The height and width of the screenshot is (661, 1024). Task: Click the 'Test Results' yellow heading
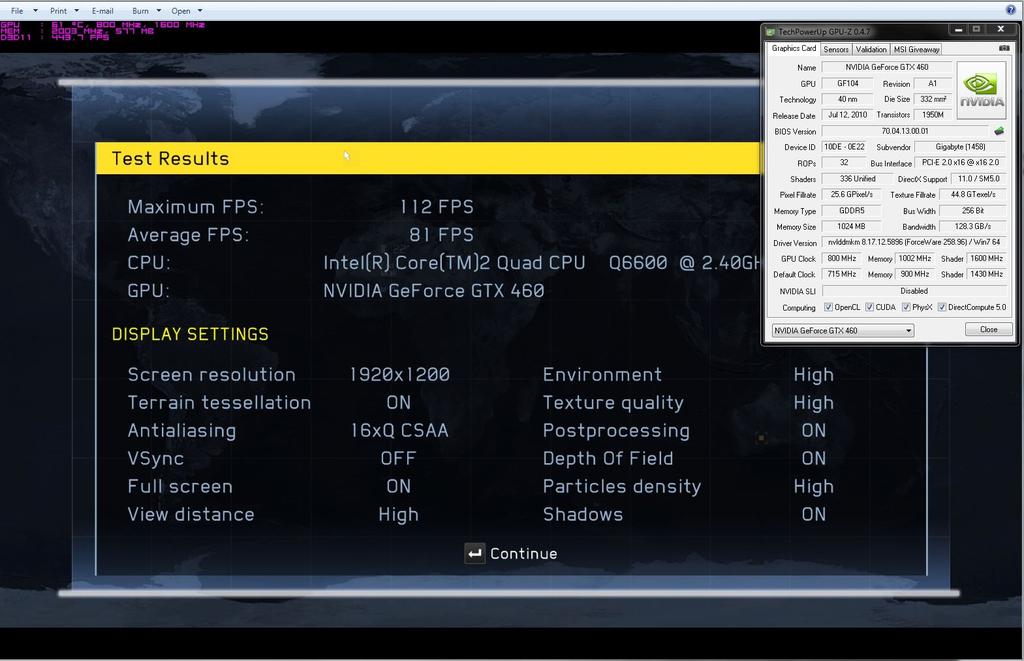170,159
